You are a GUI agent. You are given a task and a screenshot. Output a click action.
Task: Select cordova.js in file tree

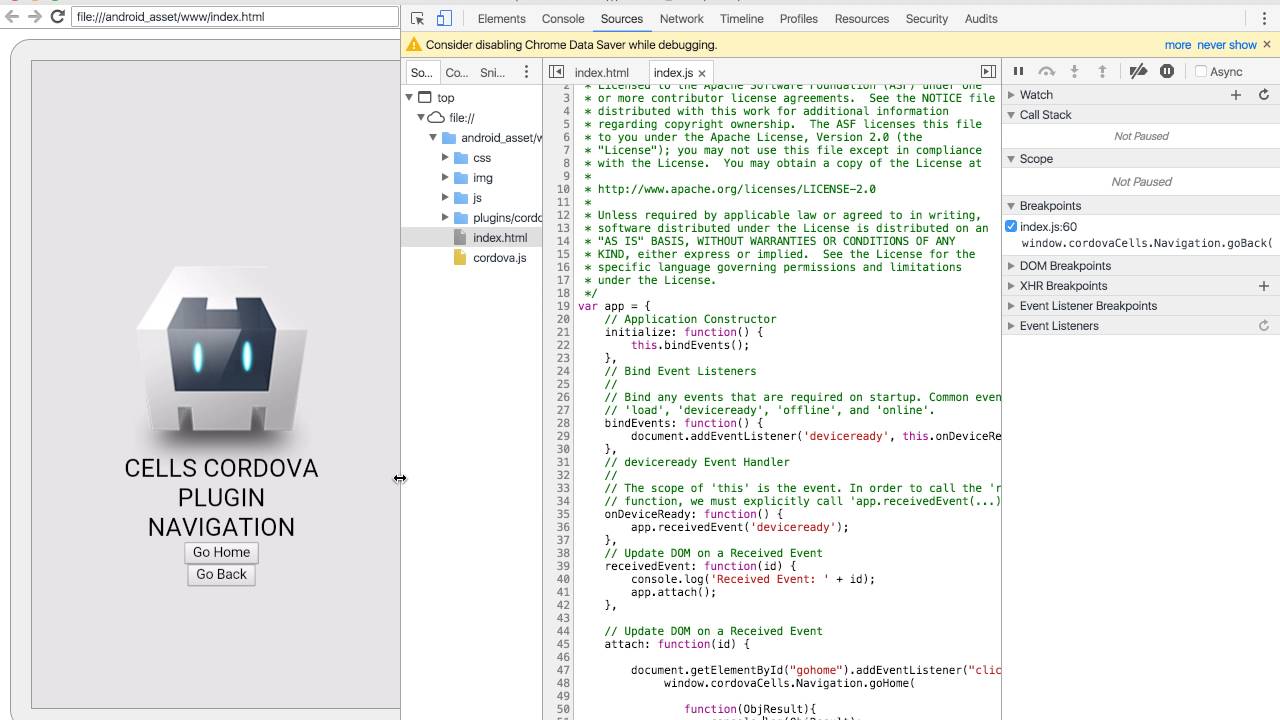click(499, 258)
